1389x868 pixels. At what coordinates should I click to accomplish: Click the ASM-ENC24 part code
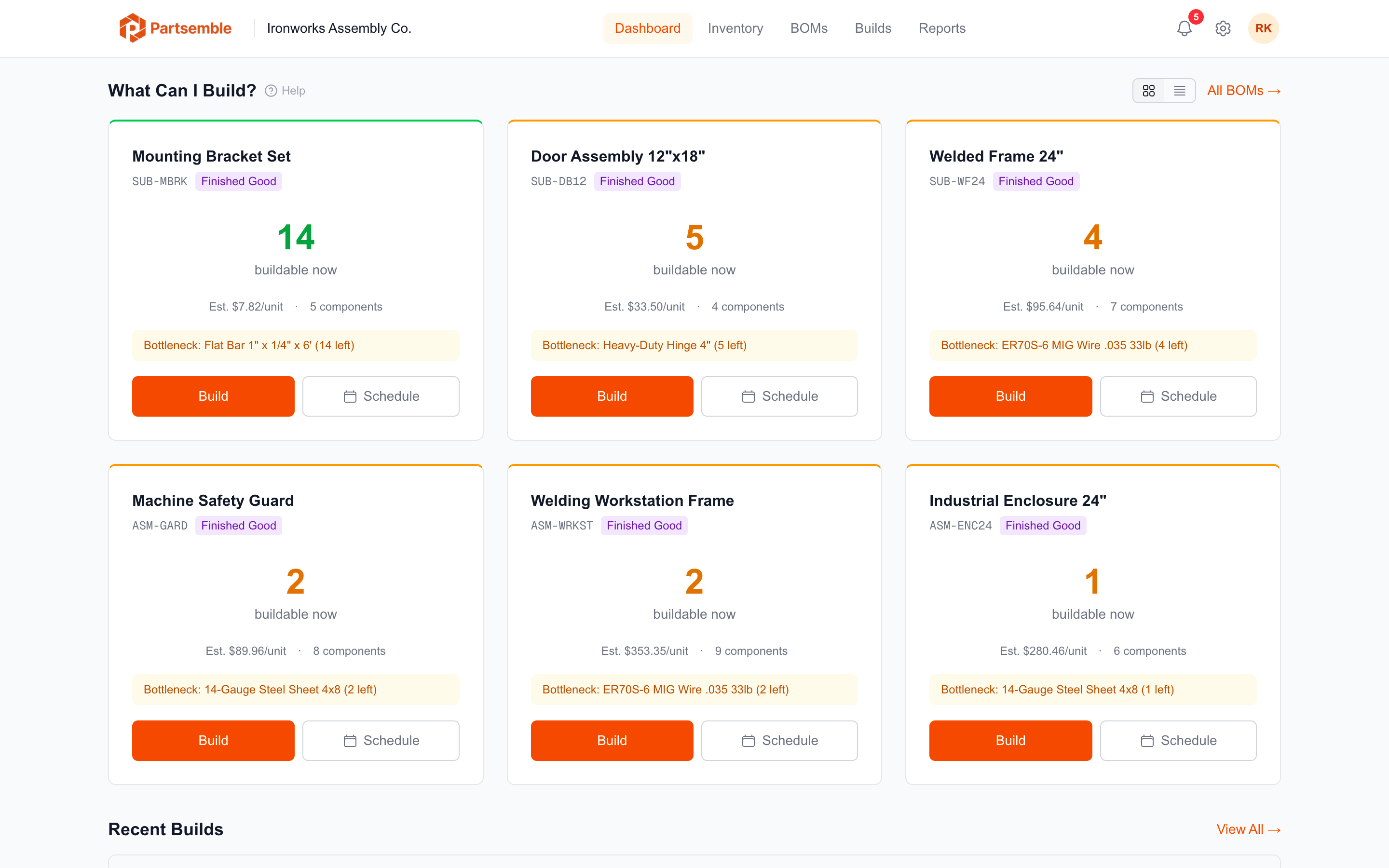960,526
